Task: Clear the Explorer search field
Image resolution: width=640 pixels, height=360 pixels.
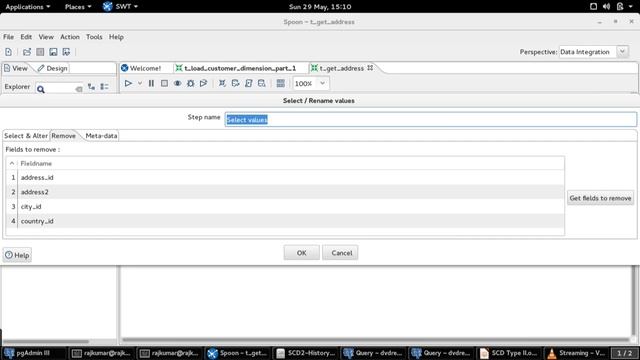Action: (x=79, y=89)
